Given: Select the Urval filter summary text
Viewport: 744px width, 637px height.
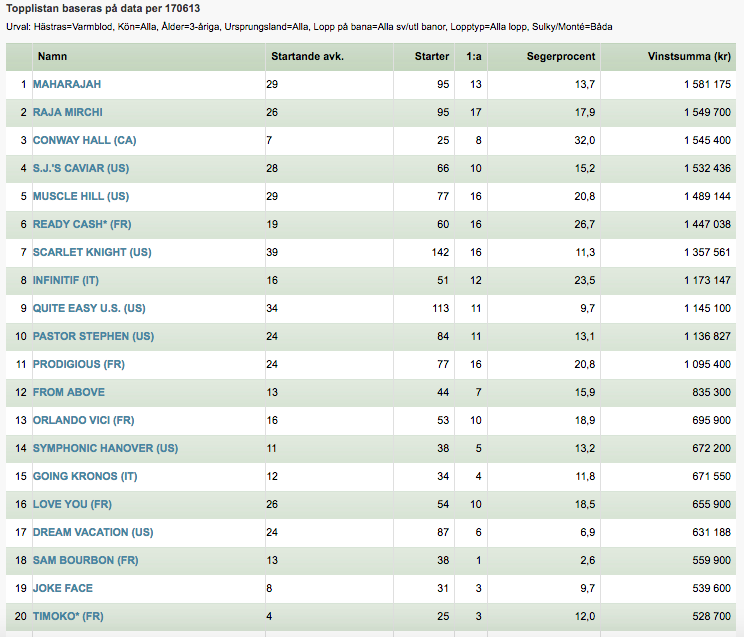Looking at the screenshot, I should click(x=309, y=27).
